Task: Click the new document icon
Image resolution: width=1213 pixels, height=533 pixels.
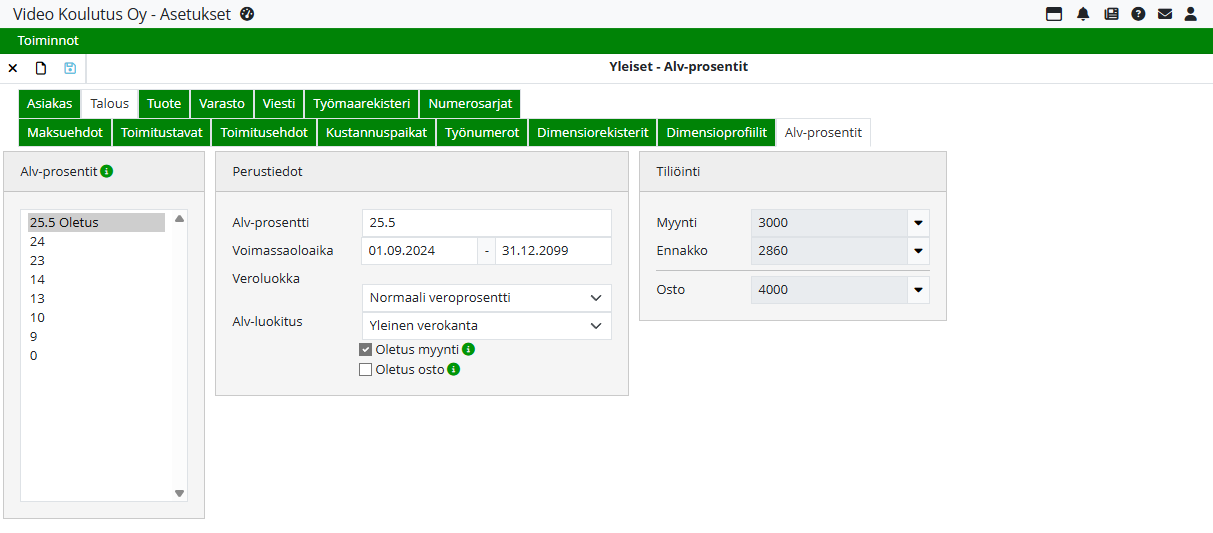Action: (41, 68)
